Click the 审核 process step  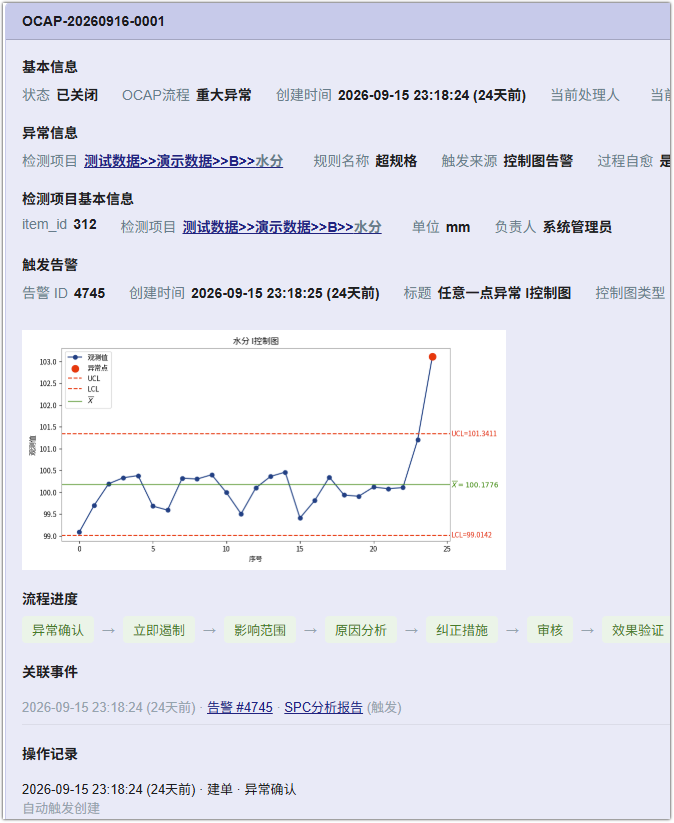pyautogui.click(x=550, y=630)
